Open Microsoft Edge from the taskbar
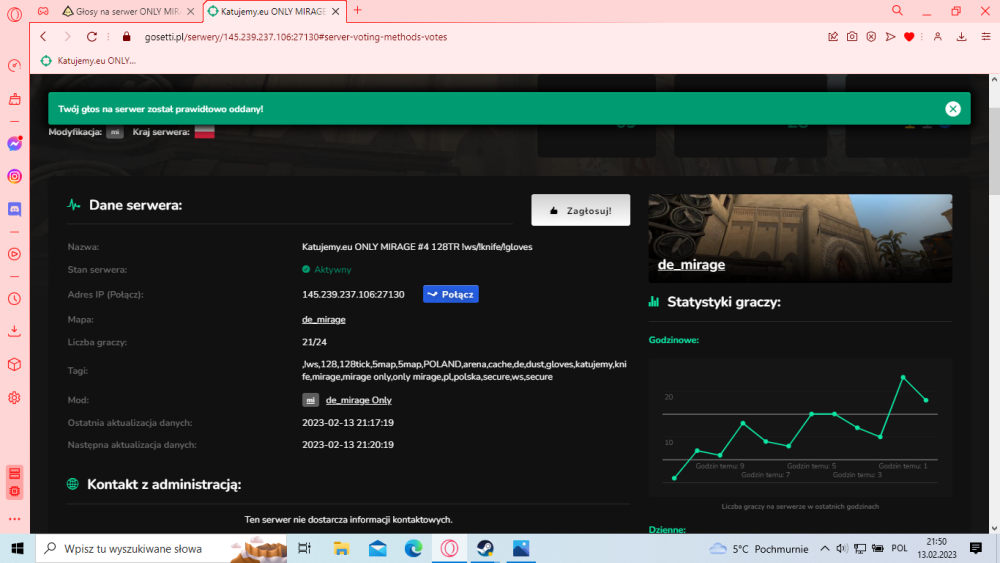Image resolution: width=1000 pixels, height=563 pixels. 413,548
